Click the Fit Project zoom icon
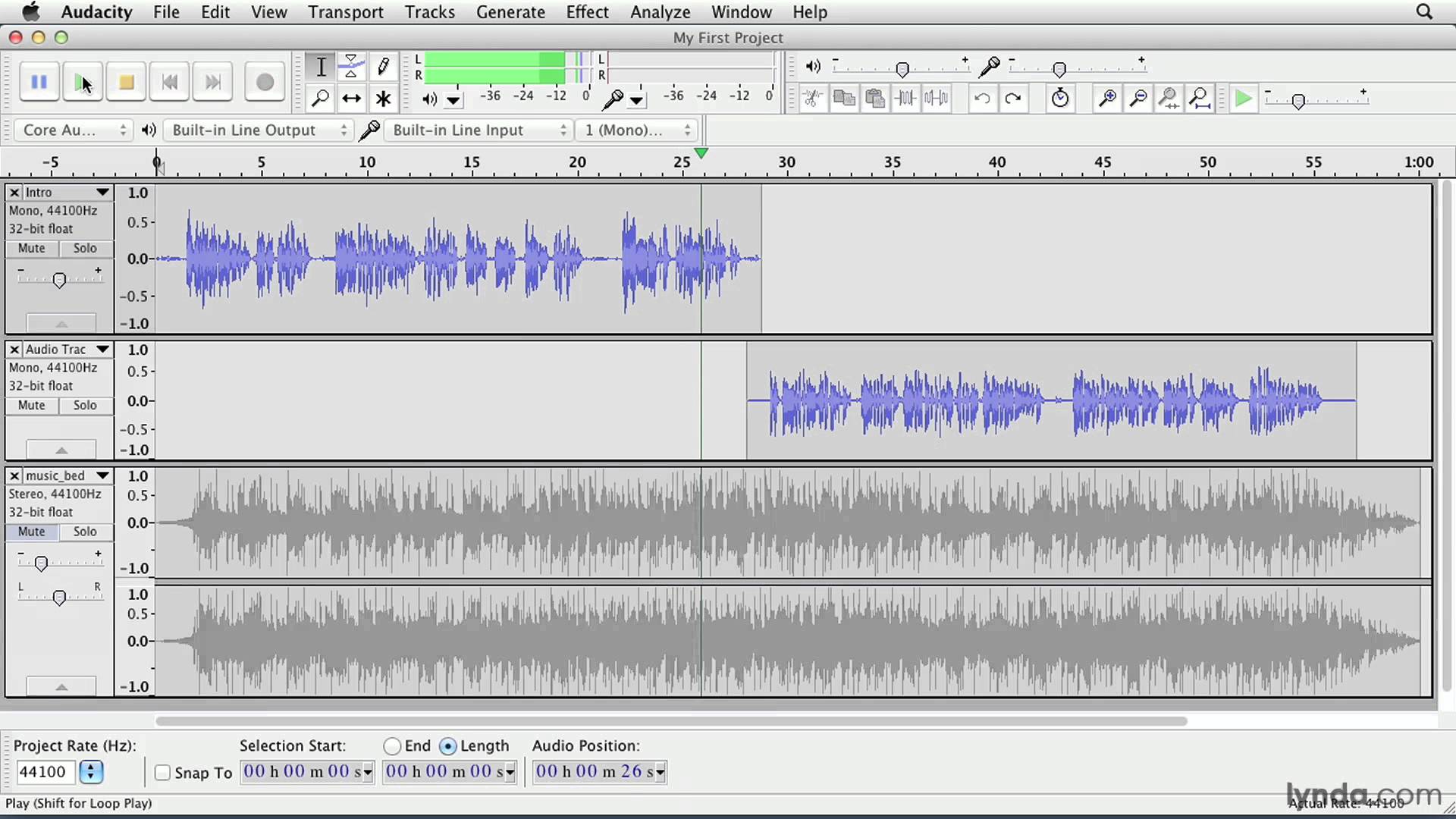This screenshot has height=819, width=1456. pyautogui.click(x=1200, y=99)
